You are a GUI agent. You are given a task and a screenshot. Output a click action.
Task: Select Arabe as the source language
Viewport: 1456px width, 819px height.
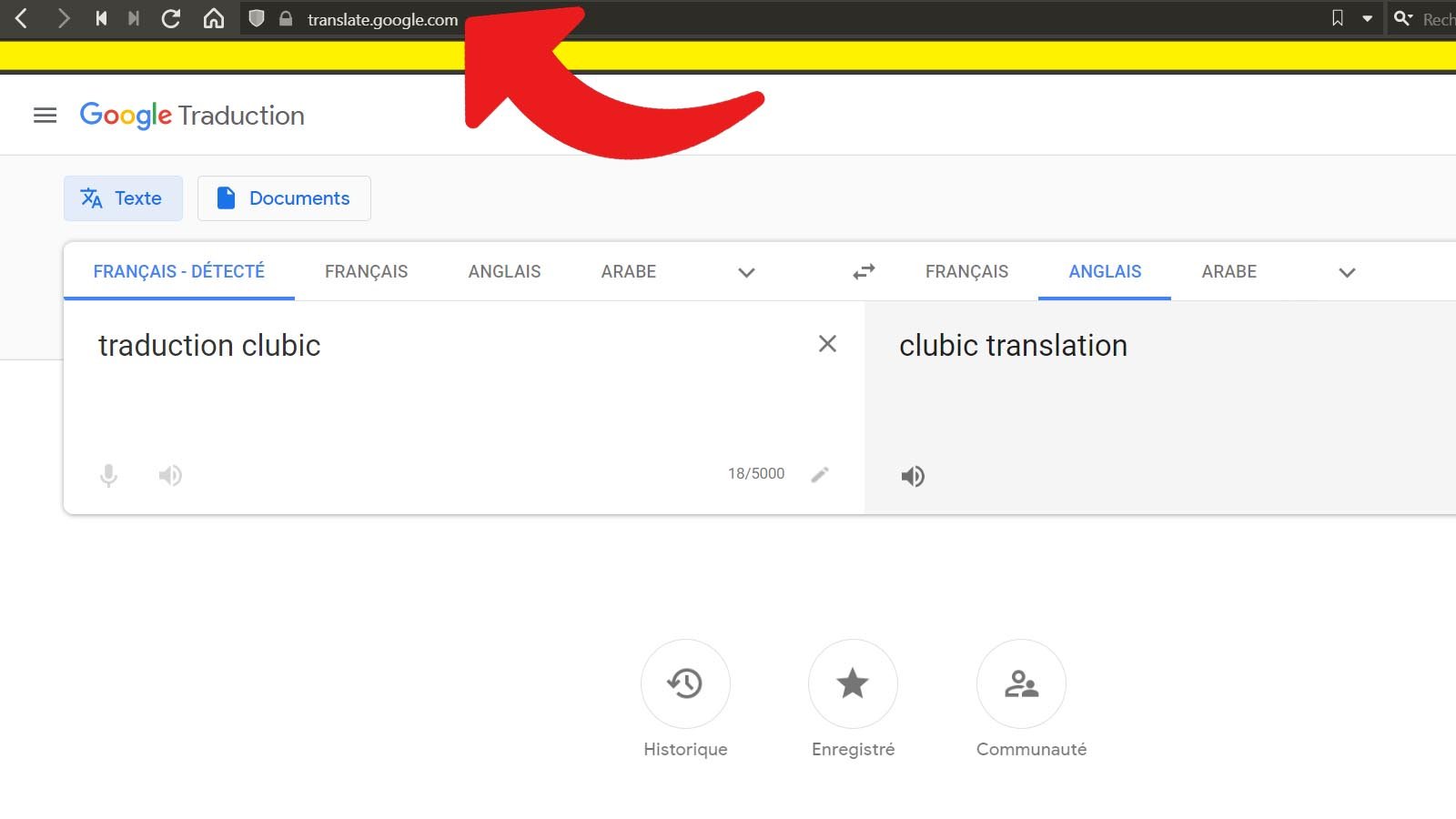coord(628,271)
